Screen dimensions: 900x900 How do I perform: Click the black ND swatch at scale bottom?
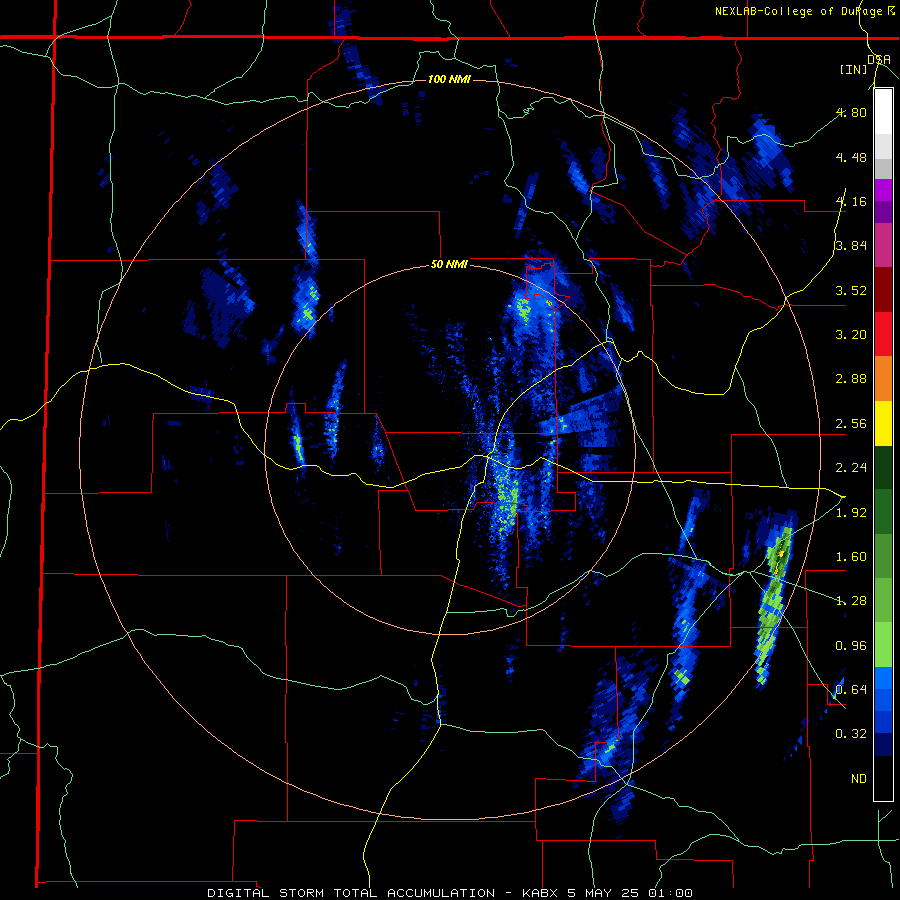[x=883, y=778]
